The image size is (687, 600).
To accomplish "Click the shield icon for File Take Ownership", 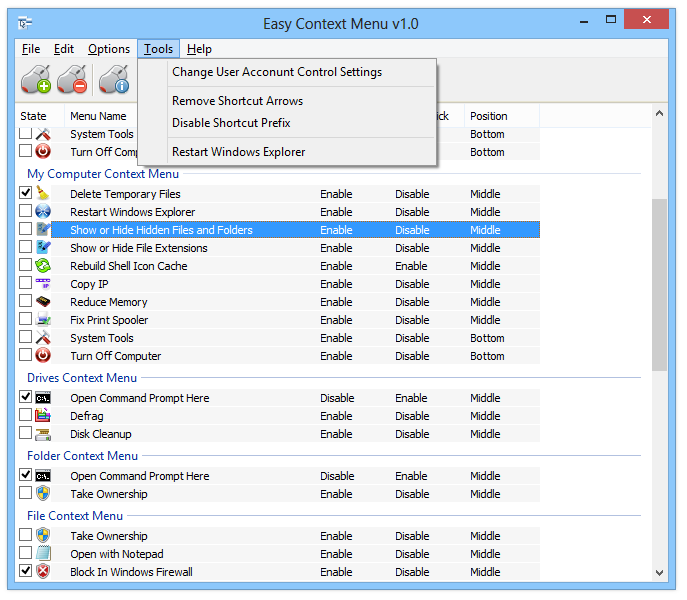I will pos(43,535).
